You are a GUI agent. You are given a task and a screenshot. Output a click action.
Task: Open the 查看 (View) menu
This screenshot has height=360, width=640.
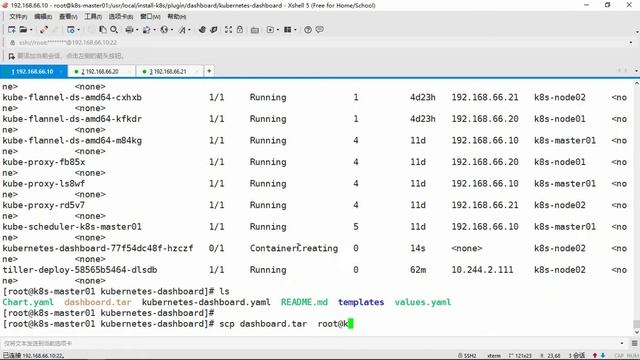pyautogui.click(x=68, y=16)
